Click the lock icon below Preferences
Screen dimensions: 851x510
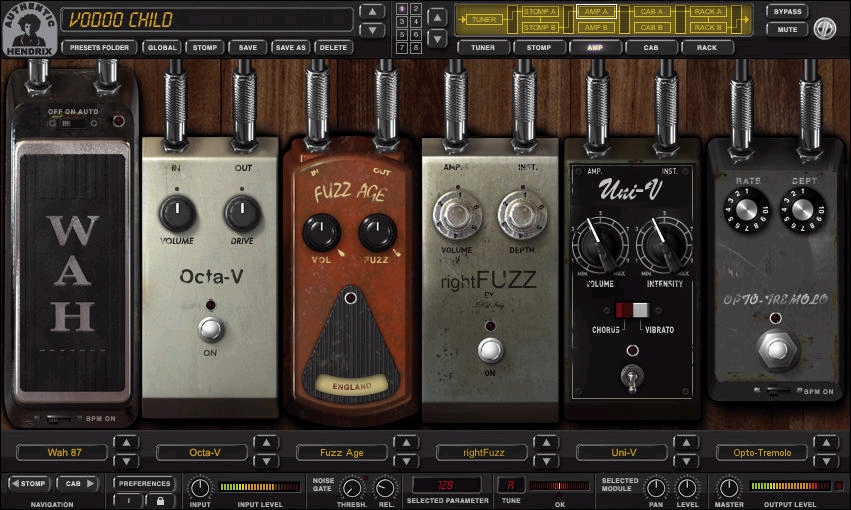[160, 501]
